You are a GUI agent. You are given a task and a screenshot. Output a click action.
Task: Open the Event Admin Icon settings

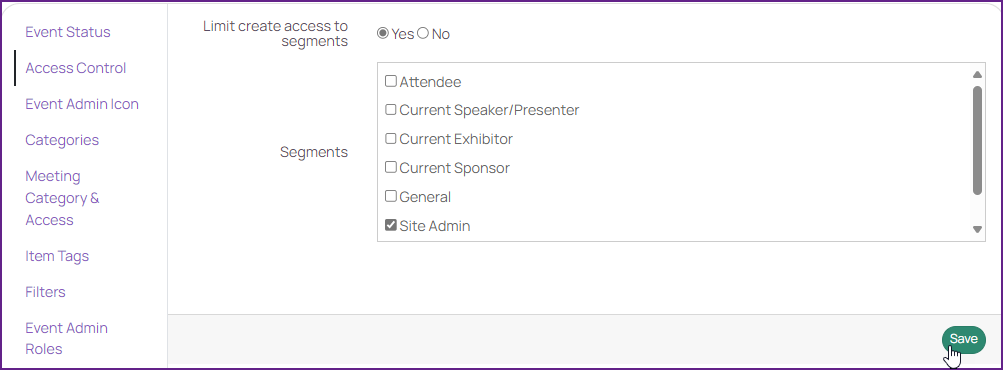pyautogui.click(x=82, y=104)
